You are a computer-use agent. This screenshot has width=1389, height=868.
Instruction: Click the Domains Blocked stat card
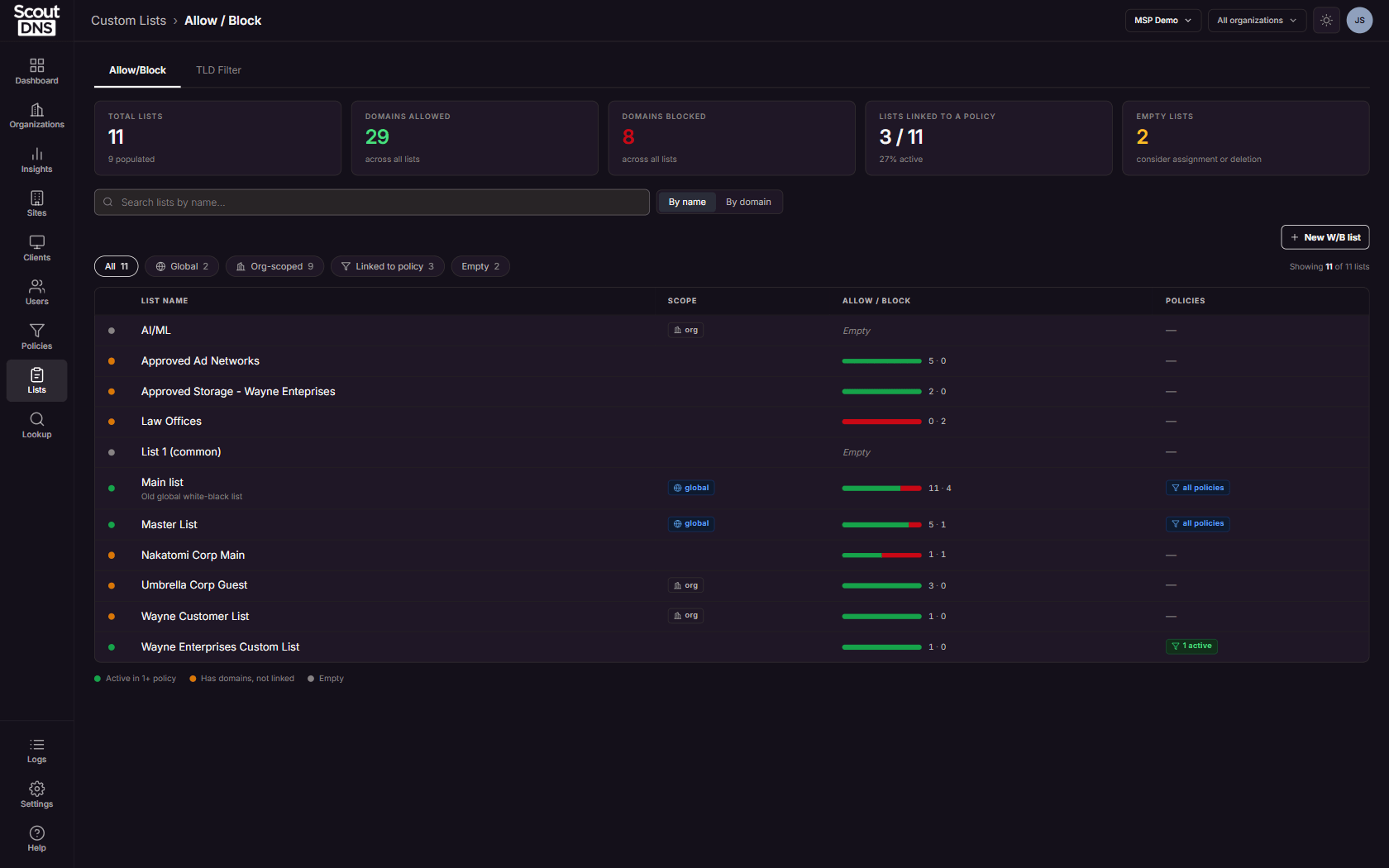click(732, 138)
